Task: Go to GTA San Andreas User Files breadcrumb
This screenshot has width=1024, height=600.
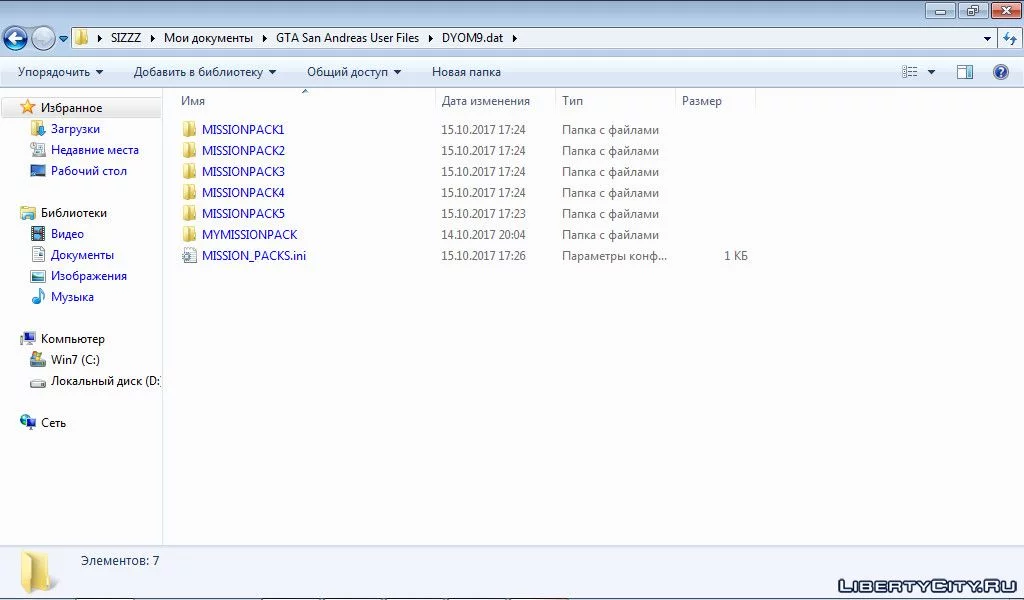Action: pyautogui.click(x=347, y=38)
